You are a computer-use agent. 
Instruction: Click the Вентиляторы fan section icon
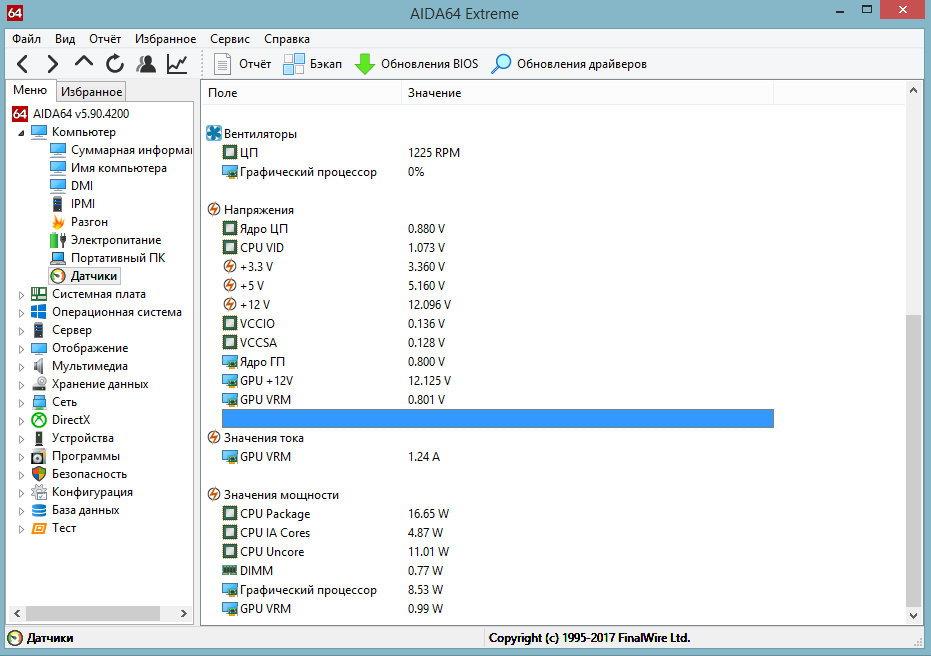coord(214,134)
